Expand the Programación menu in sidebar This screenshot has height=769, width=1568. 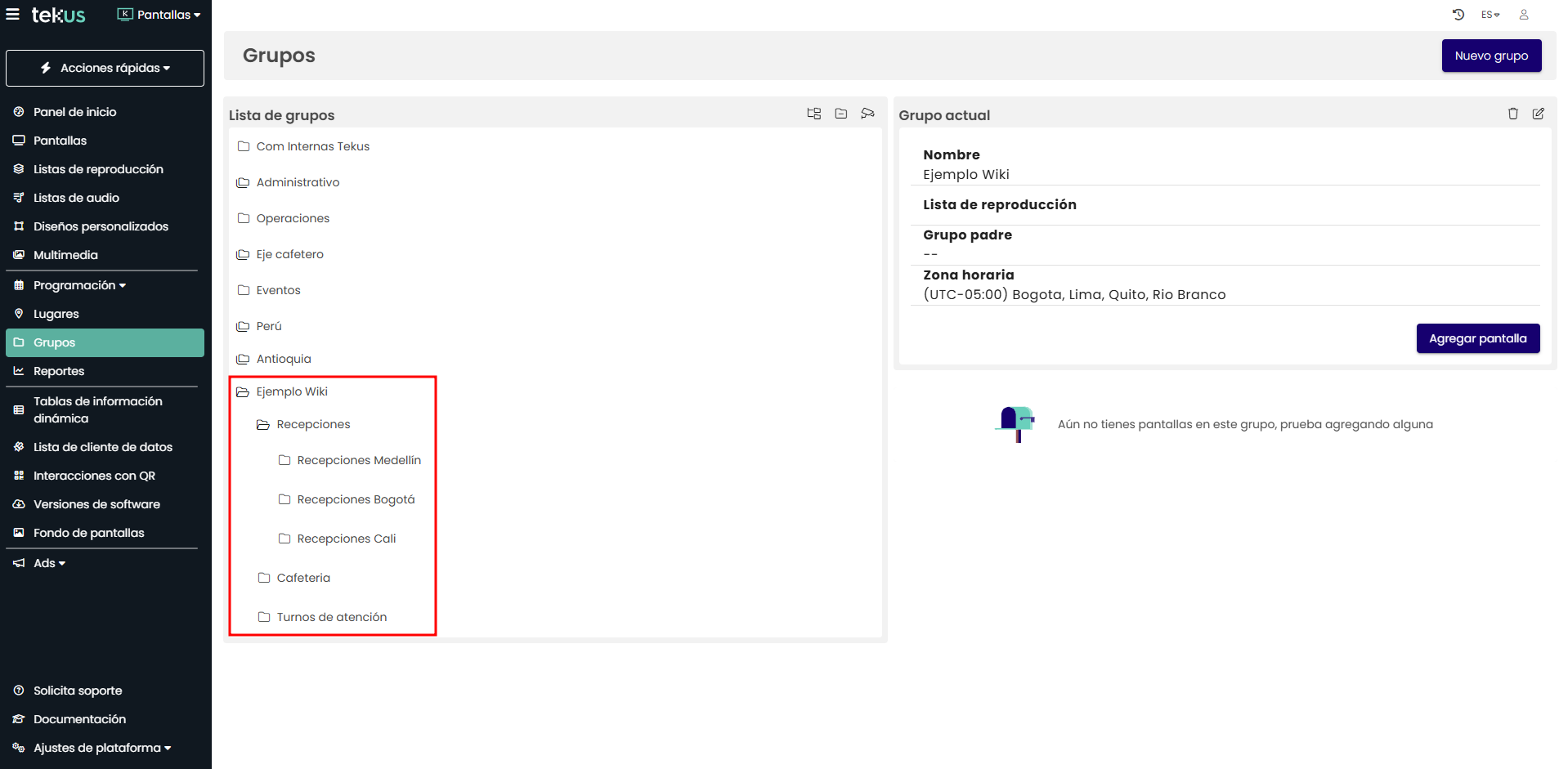(79, 285)
